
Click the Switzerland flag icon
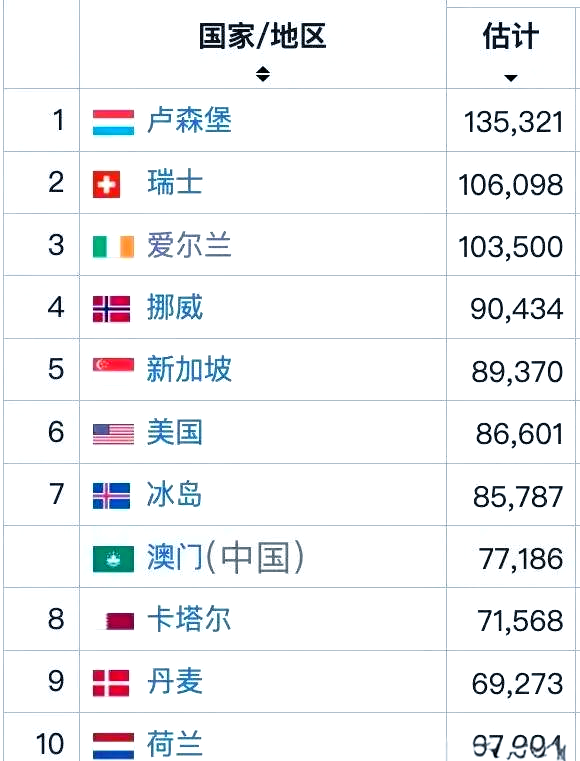106,184
